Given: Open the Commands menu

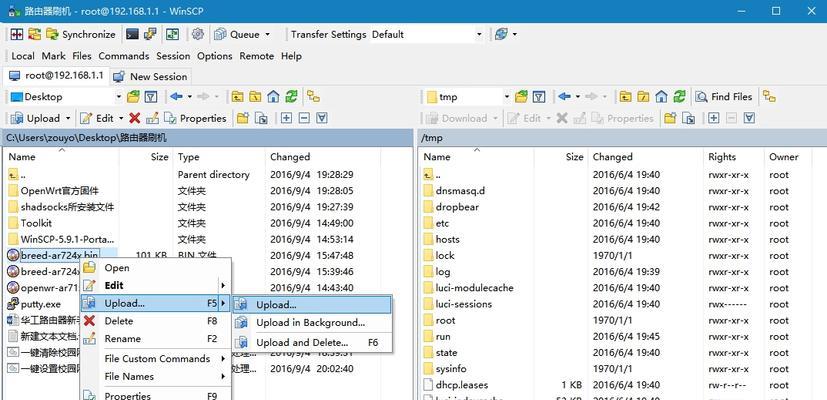Looking at the screenshot, I should point(124,56).
